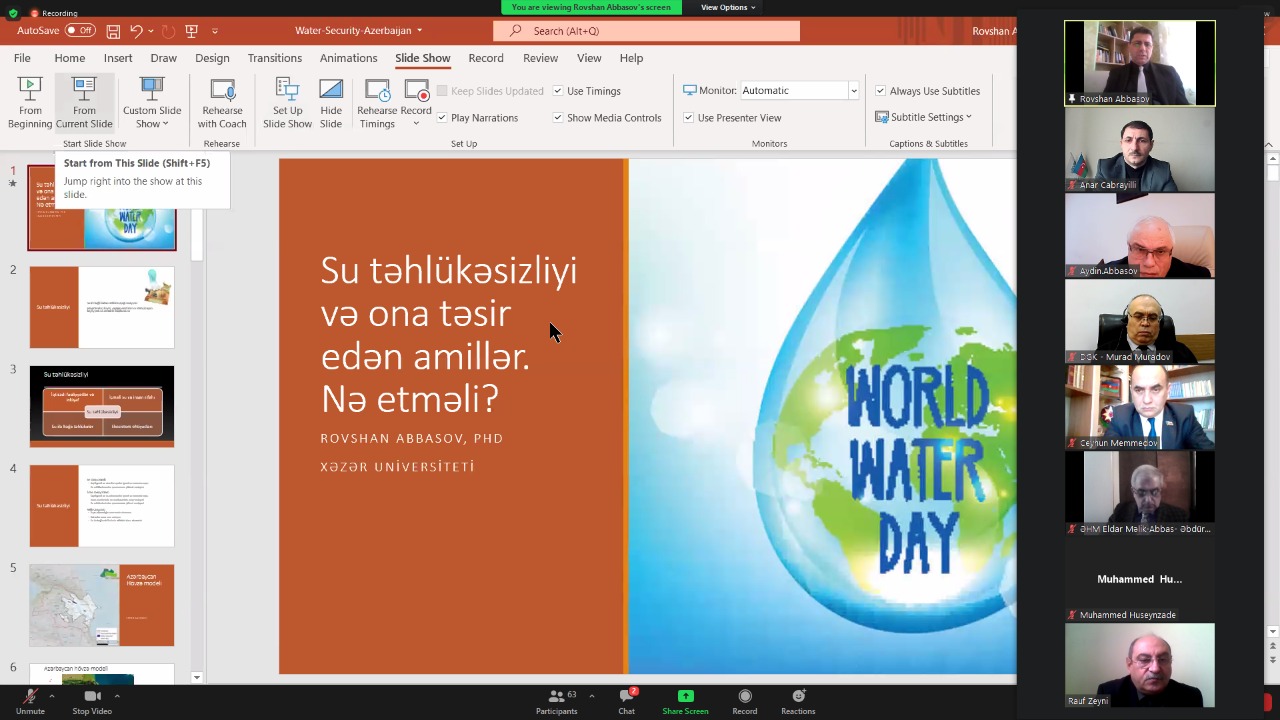The width and height of the screenshot is (1280, 720).
Task: Start slide show From Beginning
Action: click(x=30, y=103)
